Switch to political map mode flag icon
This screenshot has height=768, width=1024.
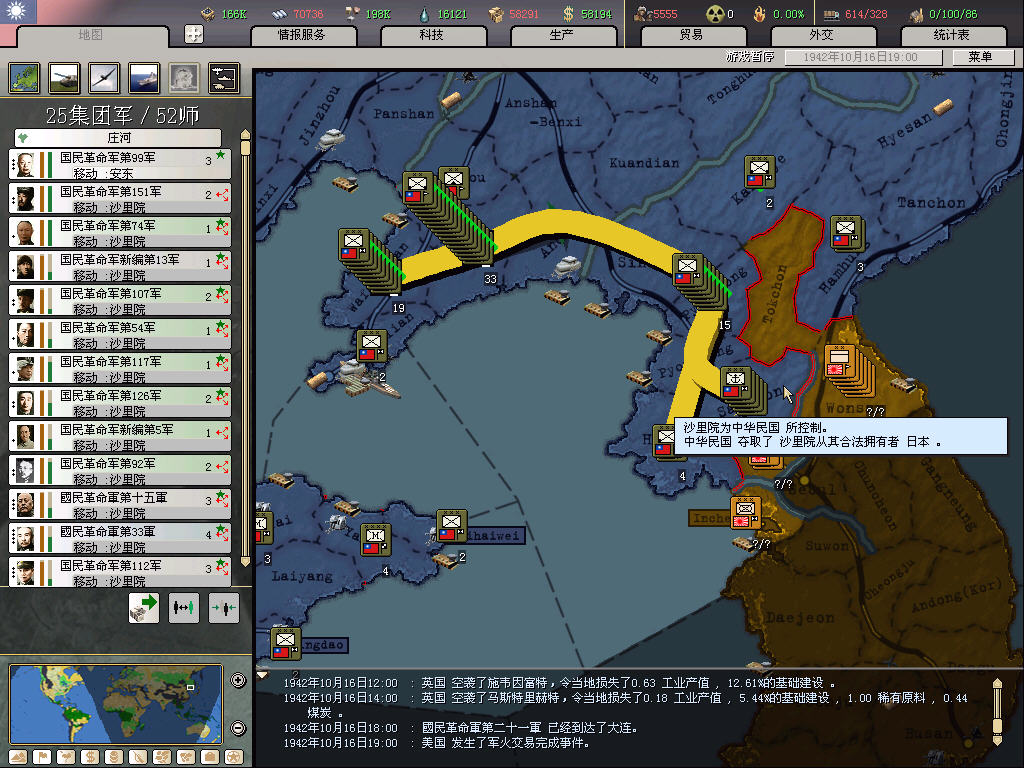42,758
